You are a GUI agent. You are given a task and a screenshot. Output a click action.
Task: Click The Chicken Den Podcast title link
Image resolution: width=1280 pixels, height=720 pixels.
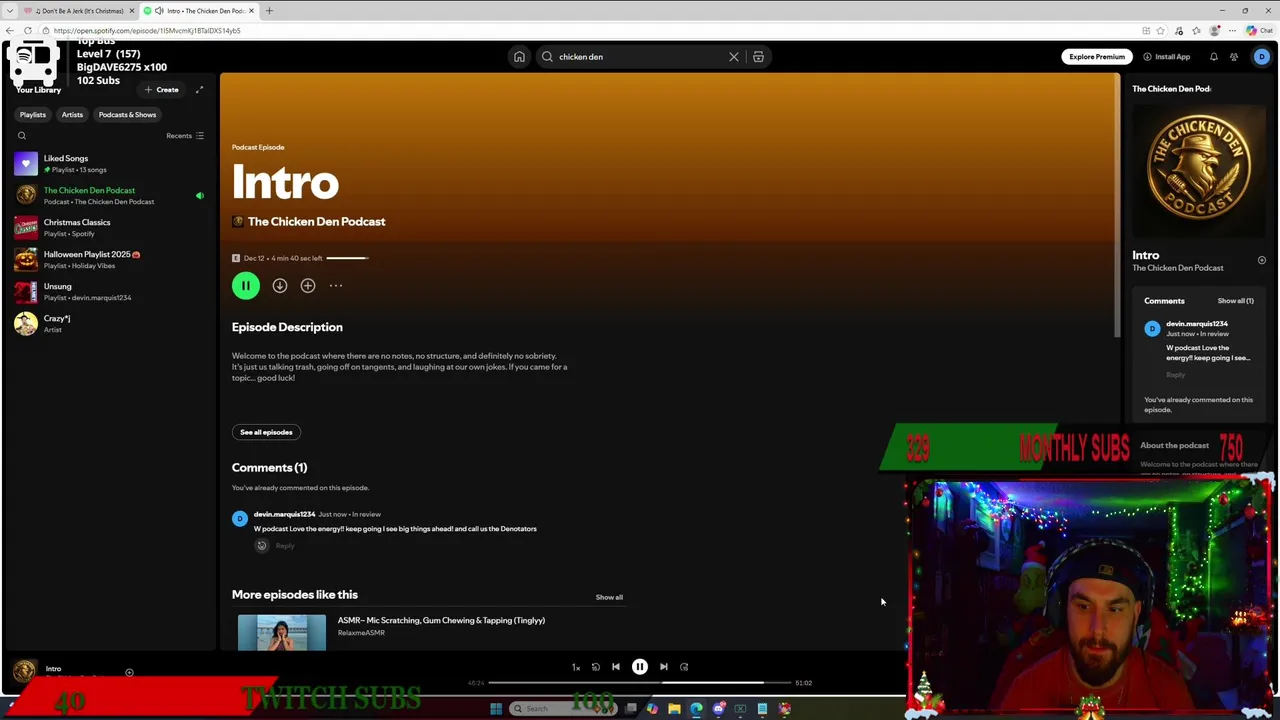coord(316,222)
